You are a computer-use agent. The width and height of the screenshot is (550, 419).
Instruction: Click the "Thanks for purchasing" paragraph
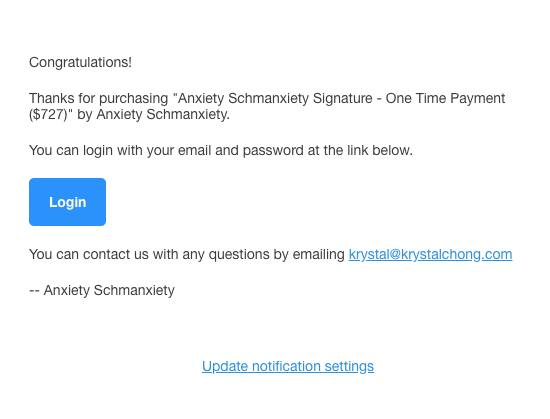[x=267, y=106]
